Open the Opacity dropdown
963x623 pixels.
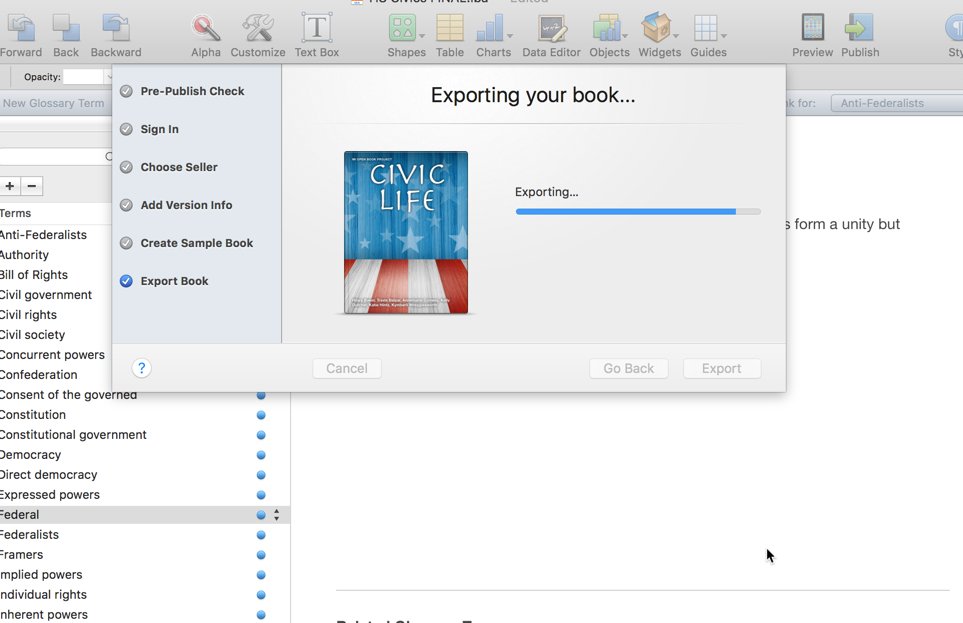109,77
